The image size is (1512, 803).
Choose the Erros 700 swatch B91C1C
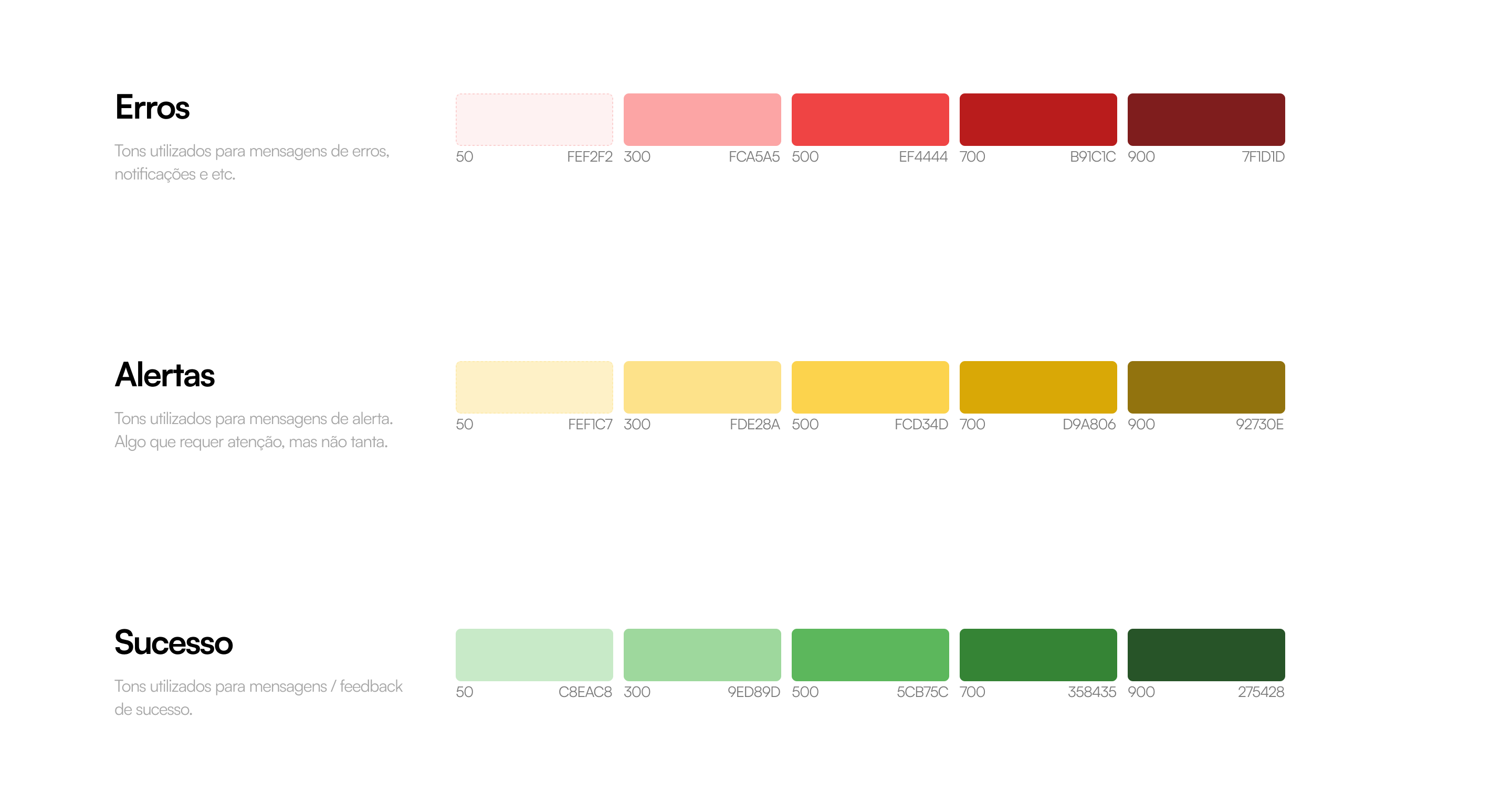[x=1038, y=119]
